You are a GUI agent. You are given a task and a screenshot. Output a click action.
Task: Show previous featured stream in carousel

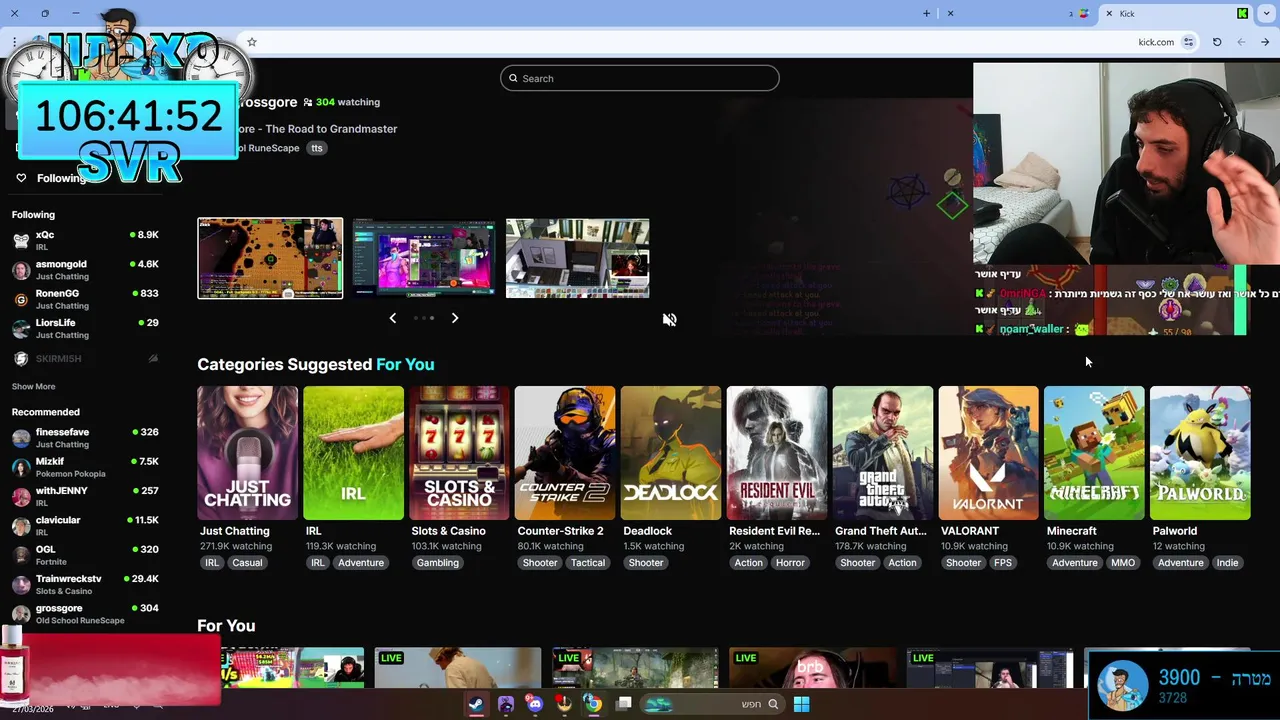pos(393,318)
